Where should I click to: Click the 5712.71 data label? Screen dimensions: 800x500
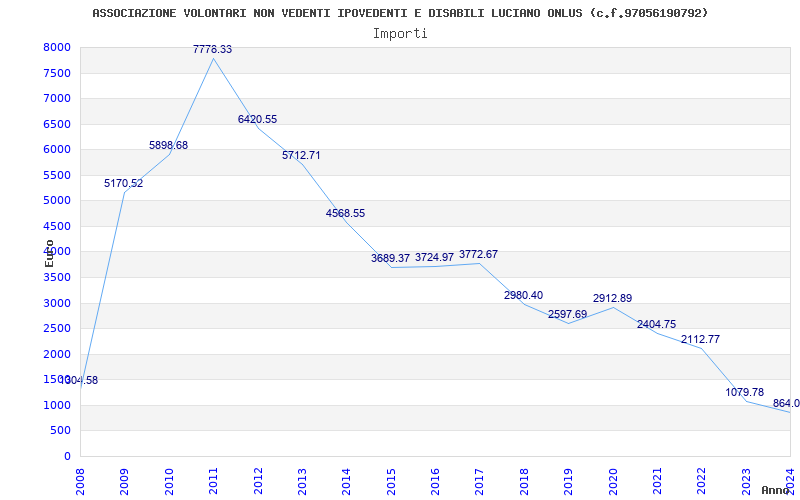(x=302, y=156)
